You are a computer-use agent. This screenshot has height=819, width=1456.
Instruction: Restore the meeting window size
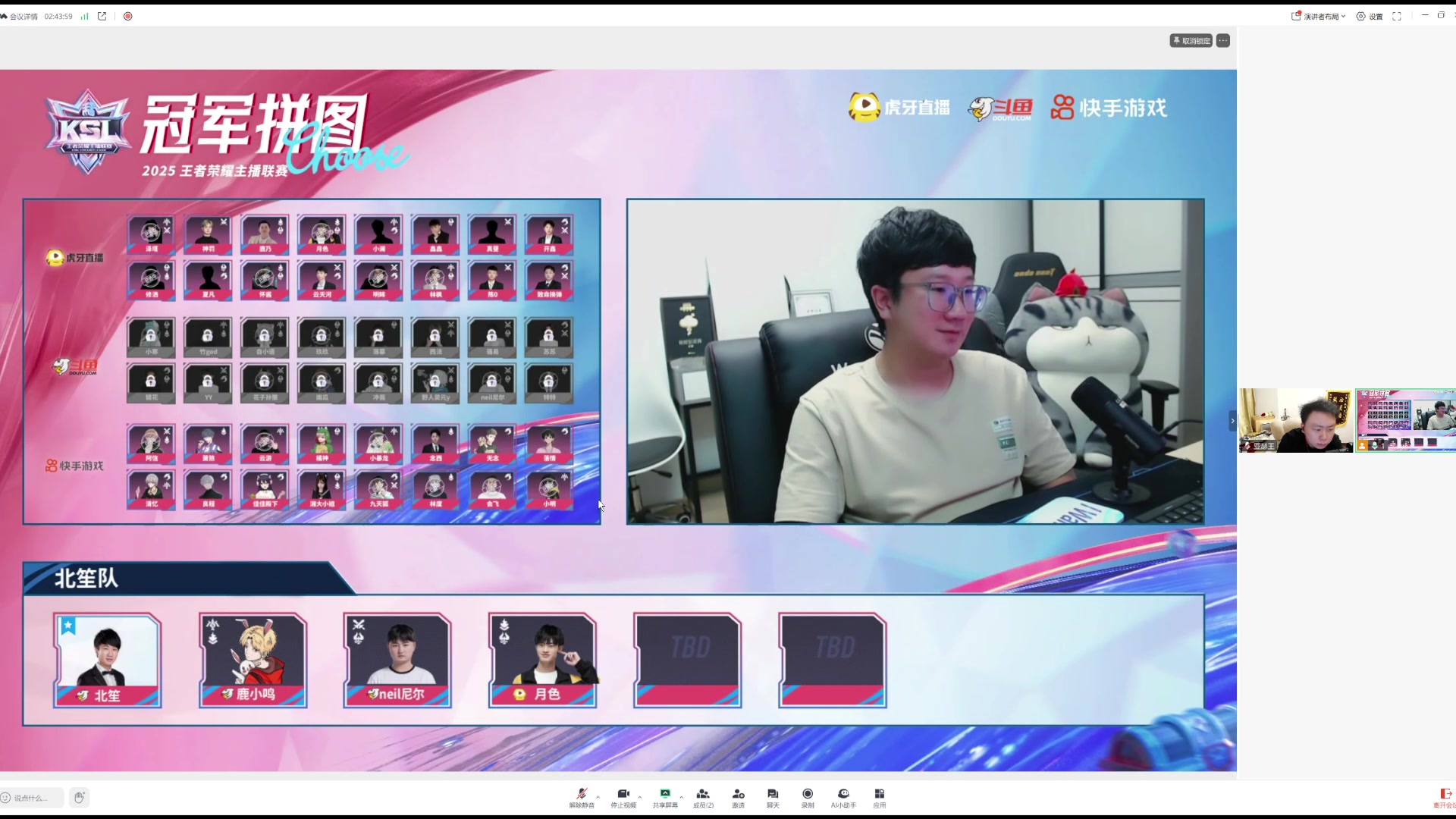click(1441, 15)
